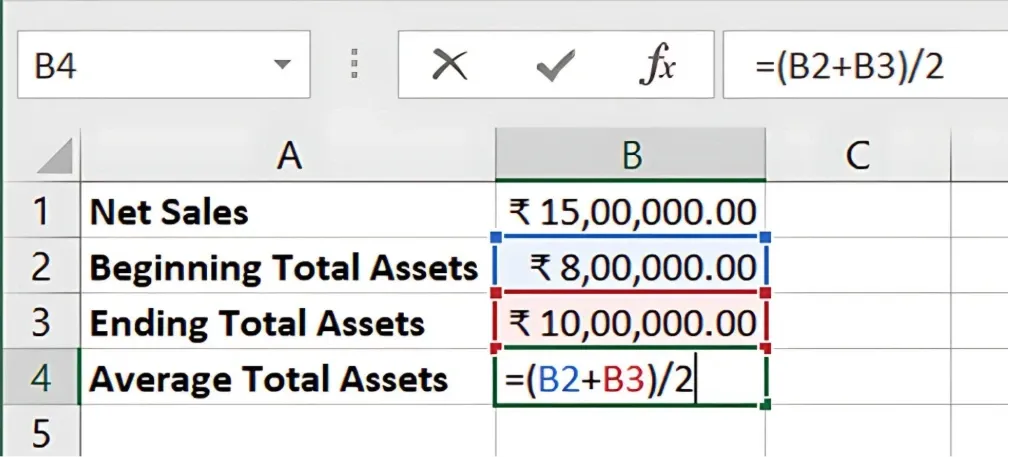The width and height of the screenshot is (1010, 457).
Task: Click the Net Sales label cell
Action: [x=288, y=212]
